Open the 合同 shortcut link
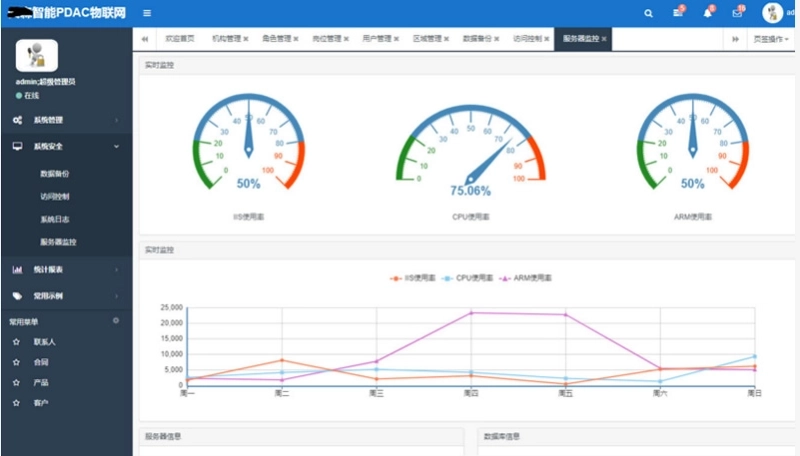Image resolution: width=800 pixels, height=456 pixels. pos(41,362)
